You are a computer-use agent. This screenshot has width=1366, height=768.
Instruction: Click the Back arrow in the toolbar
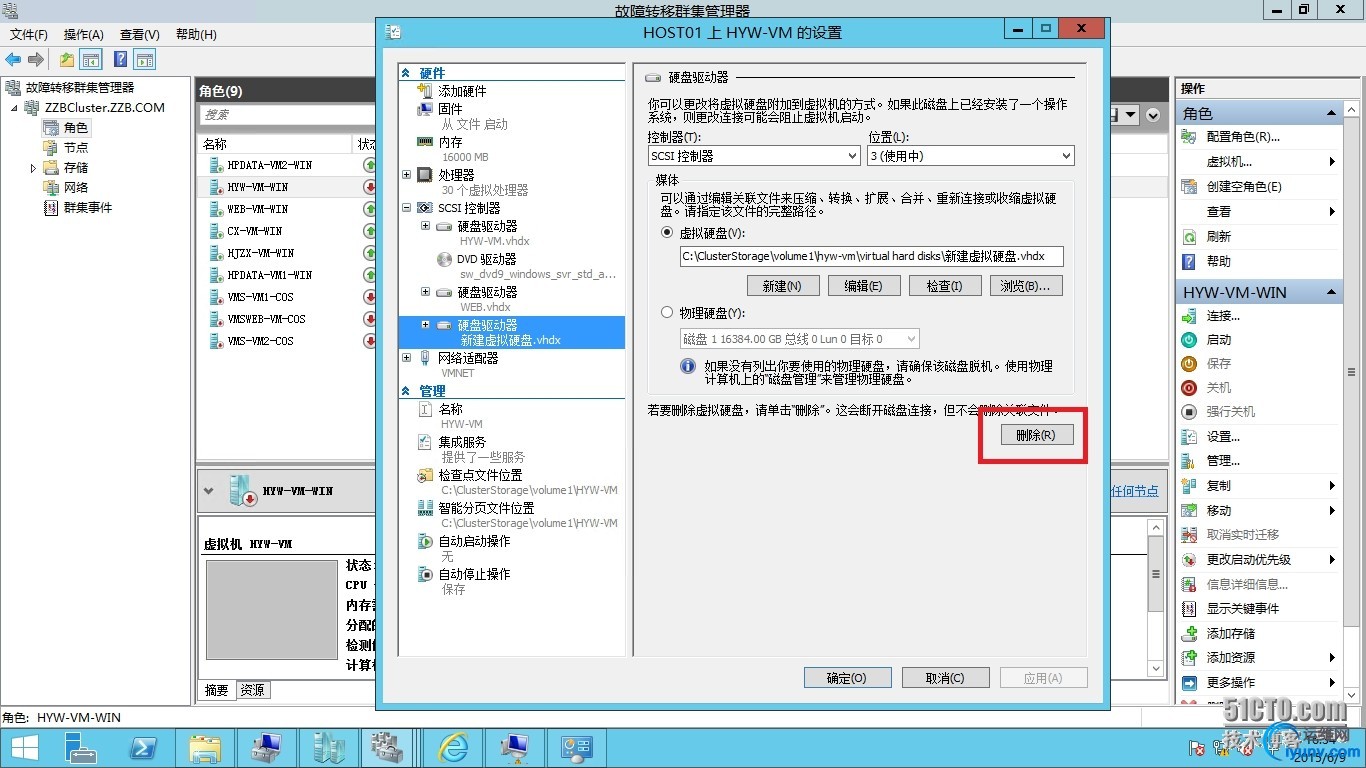tap(14, 60)
